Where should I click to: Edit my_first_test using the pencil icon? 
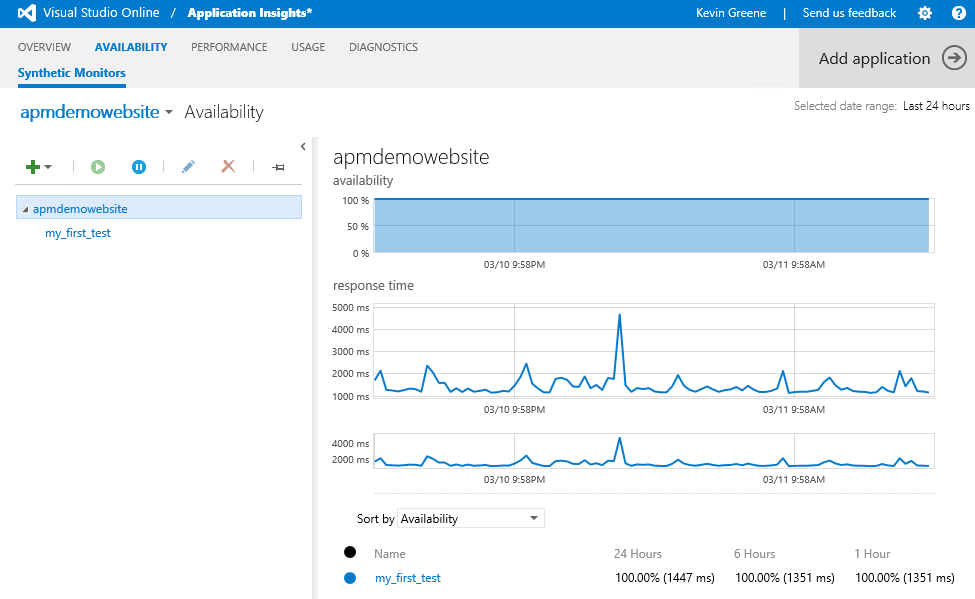pyautogui.click(x=188, y=166)
